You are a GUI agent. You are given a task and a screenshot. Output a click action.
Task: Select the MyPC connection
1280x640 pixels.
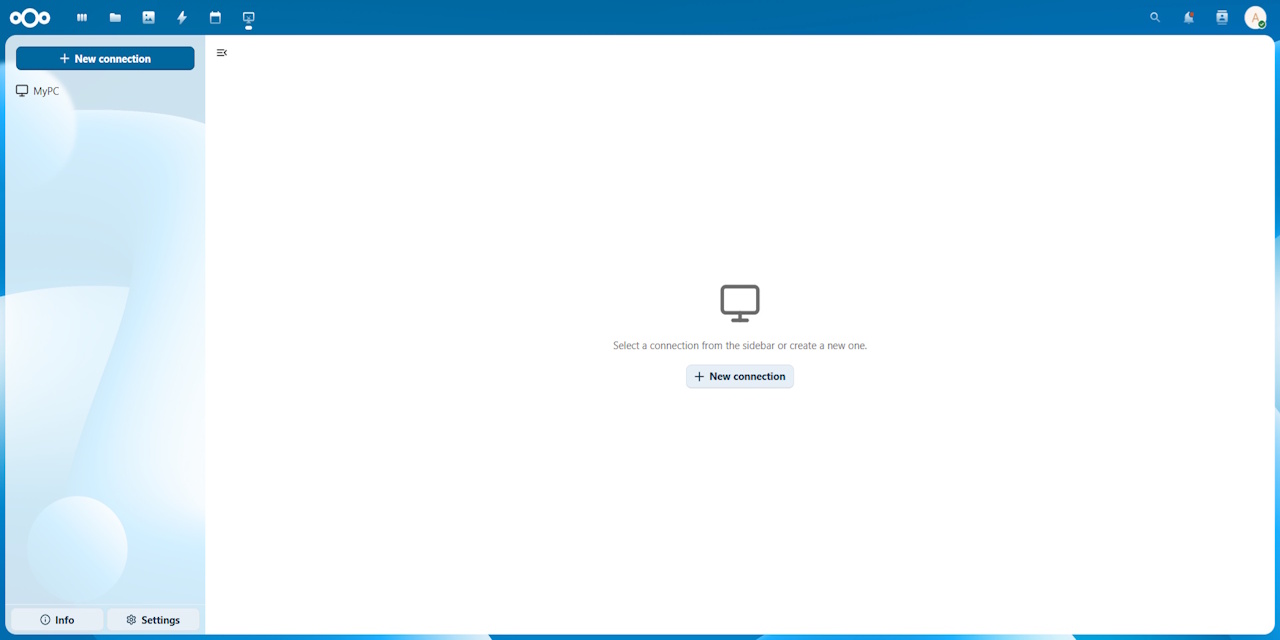(105, 91)
